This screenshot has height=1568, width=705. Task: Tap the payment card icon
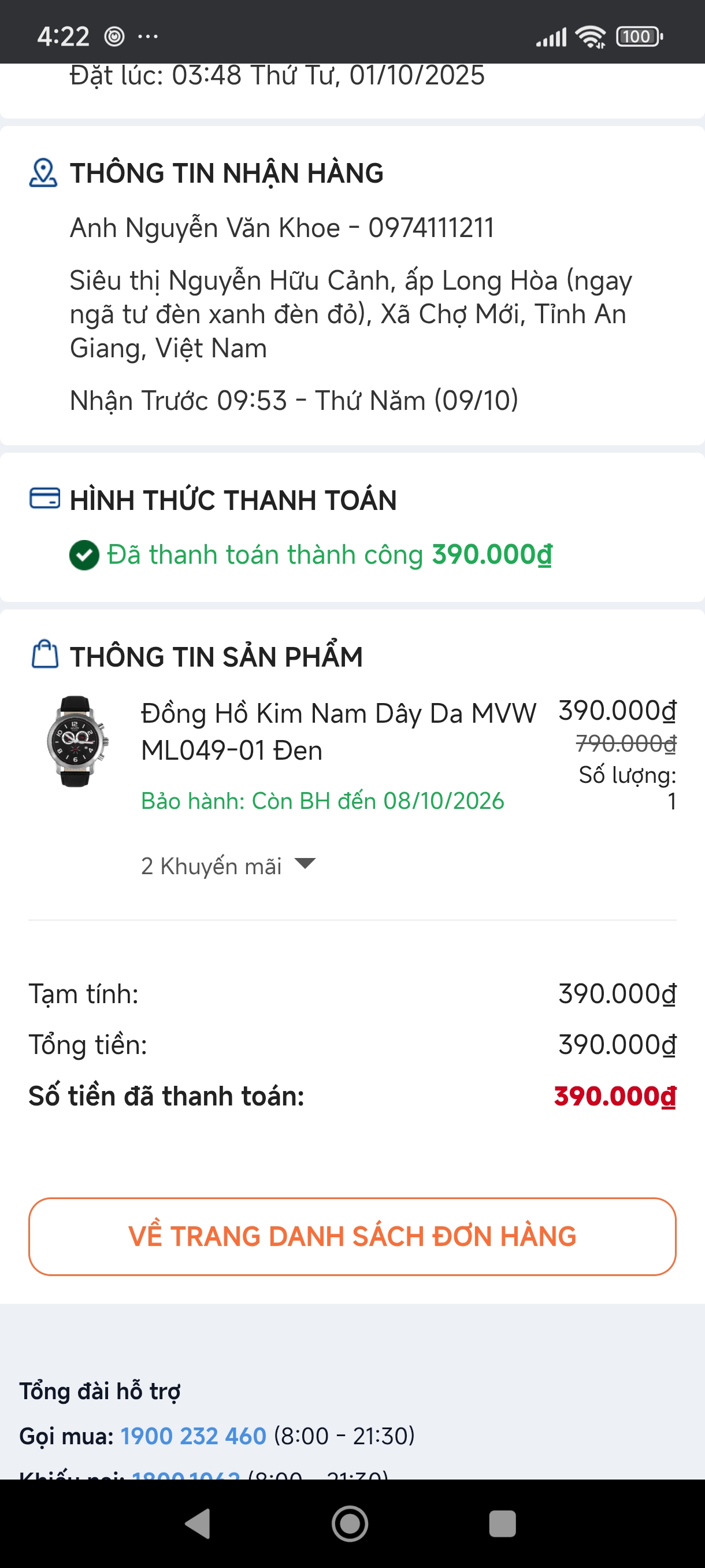pyautogui.click(x=44, y=498)
